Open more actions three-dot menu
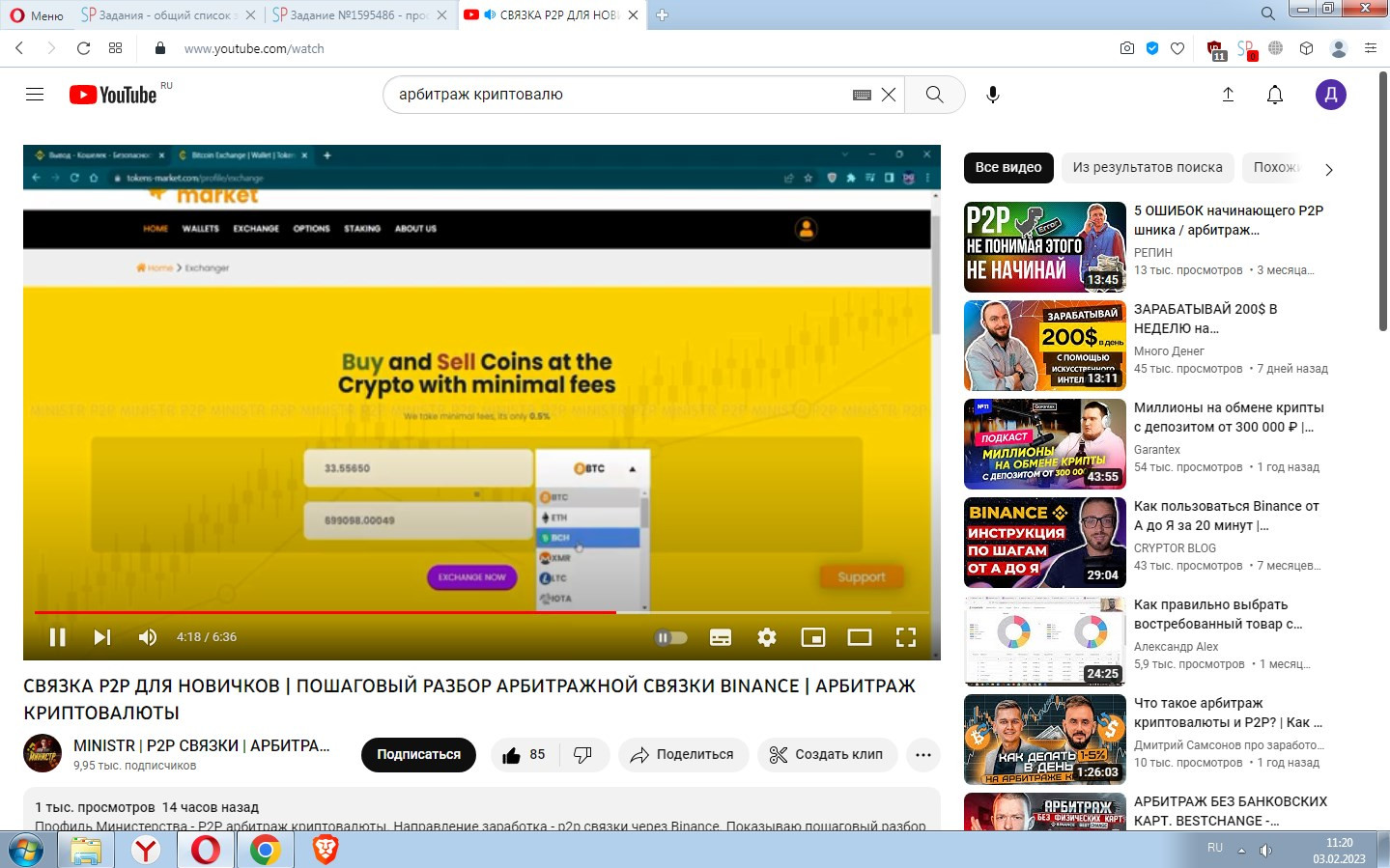Screen dimensions: 1390x868 click(923, 755)
